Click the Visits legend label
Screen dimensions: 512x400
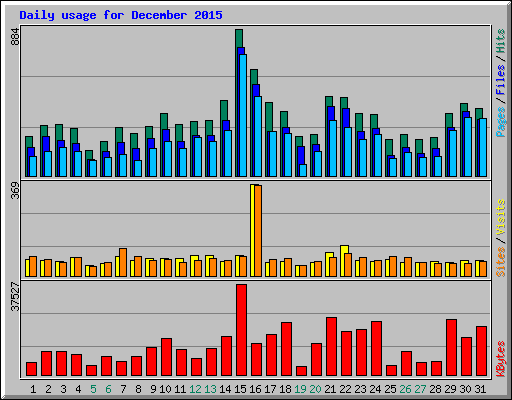[501, 218]
